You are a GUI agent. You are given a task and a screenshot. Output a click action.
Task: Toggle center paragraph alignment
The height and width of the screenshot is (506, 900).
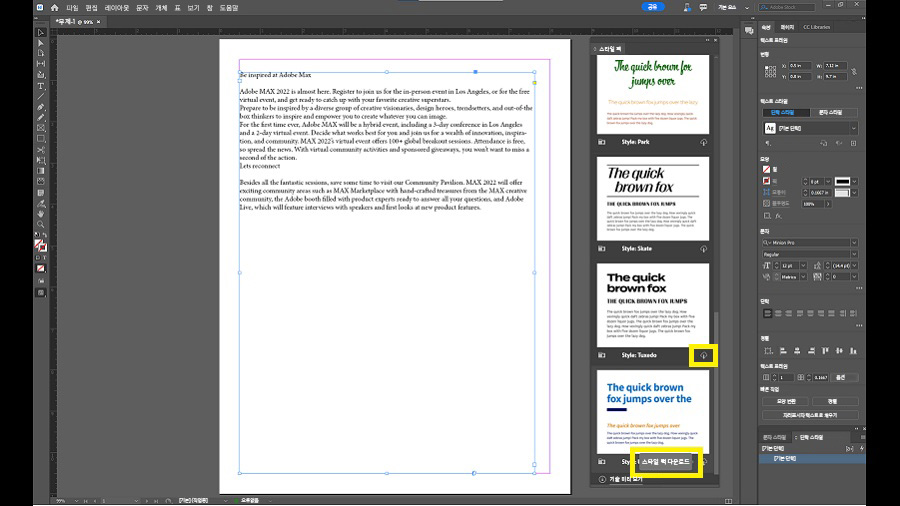click(x=778, y=313)
